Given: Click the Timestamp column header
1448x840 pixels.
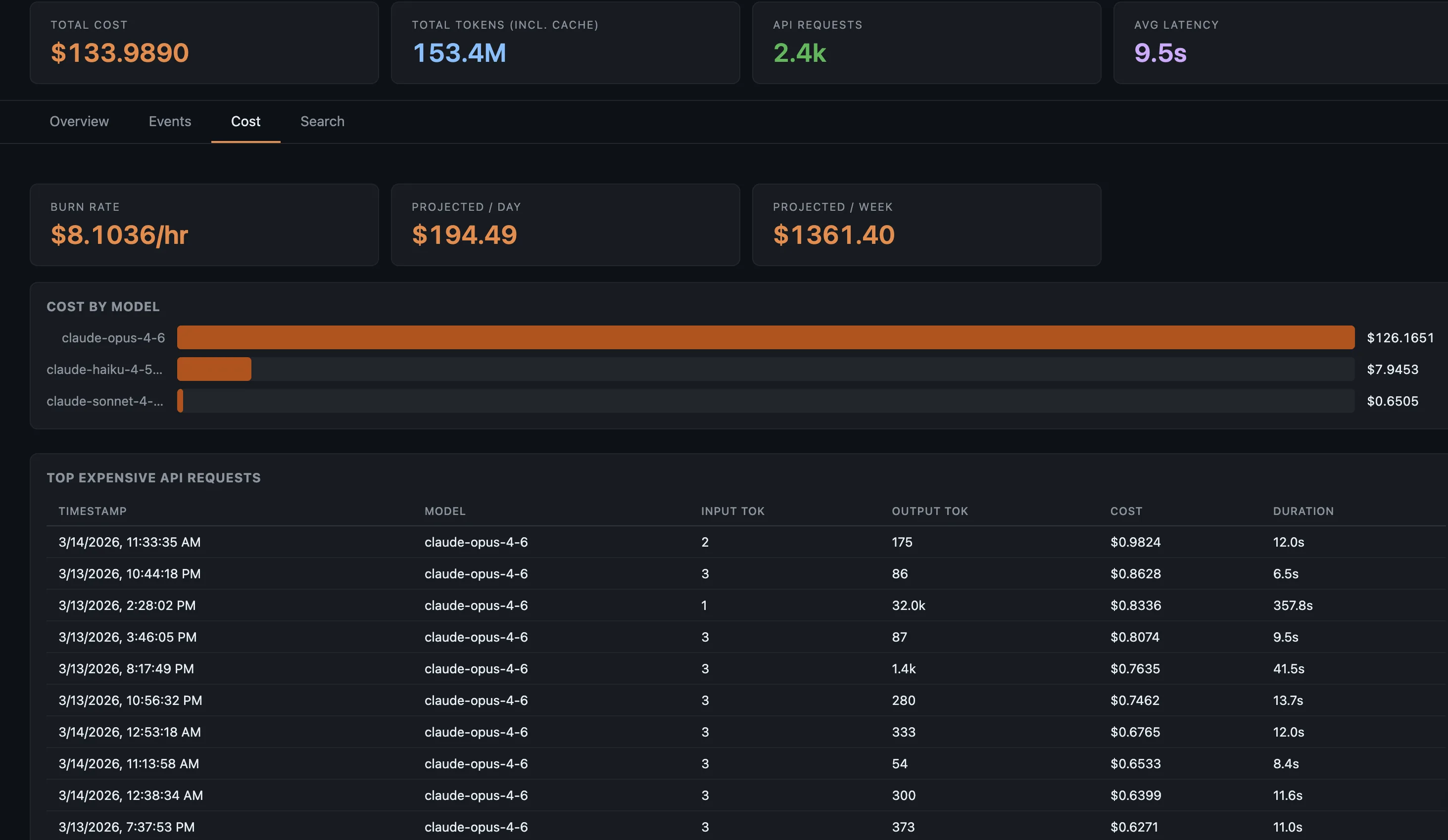Looking at the screenshot, I should [x=93, y=511].
